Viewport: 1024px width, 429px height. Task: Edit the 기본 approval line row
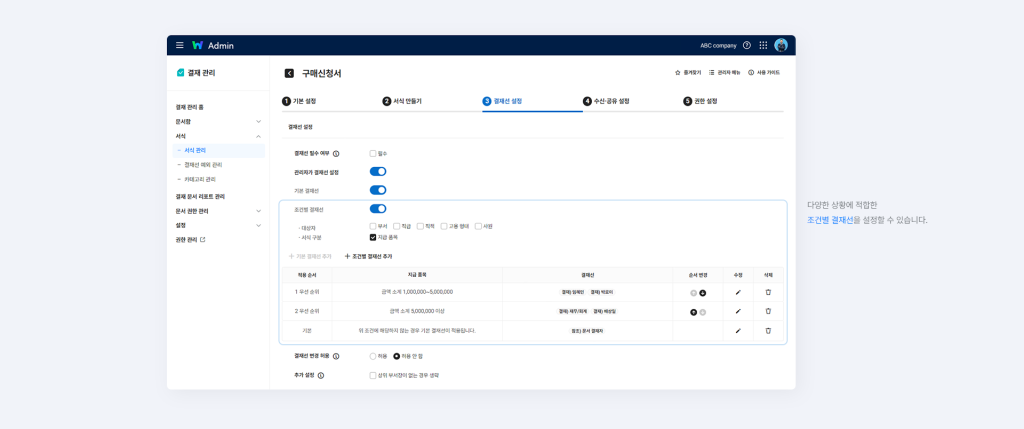tap(738, 331)
